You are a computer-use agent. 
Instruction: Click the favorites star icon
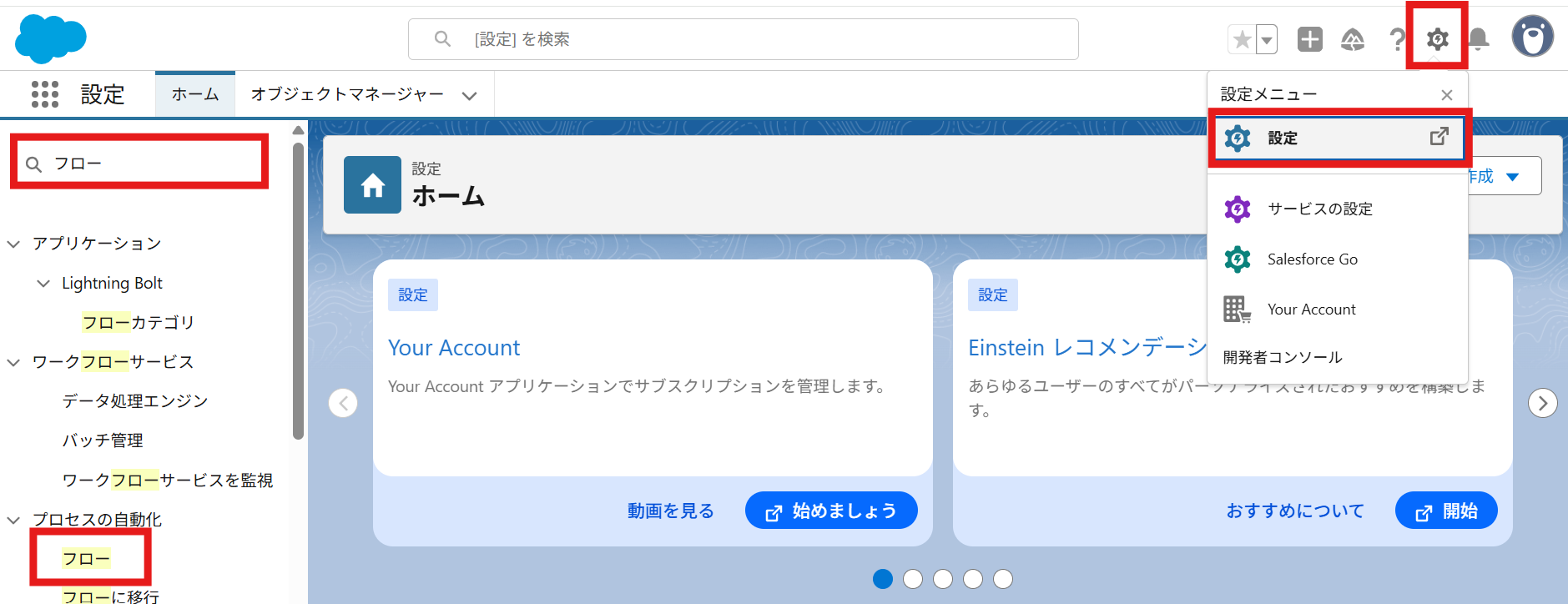coord(1242,39)
